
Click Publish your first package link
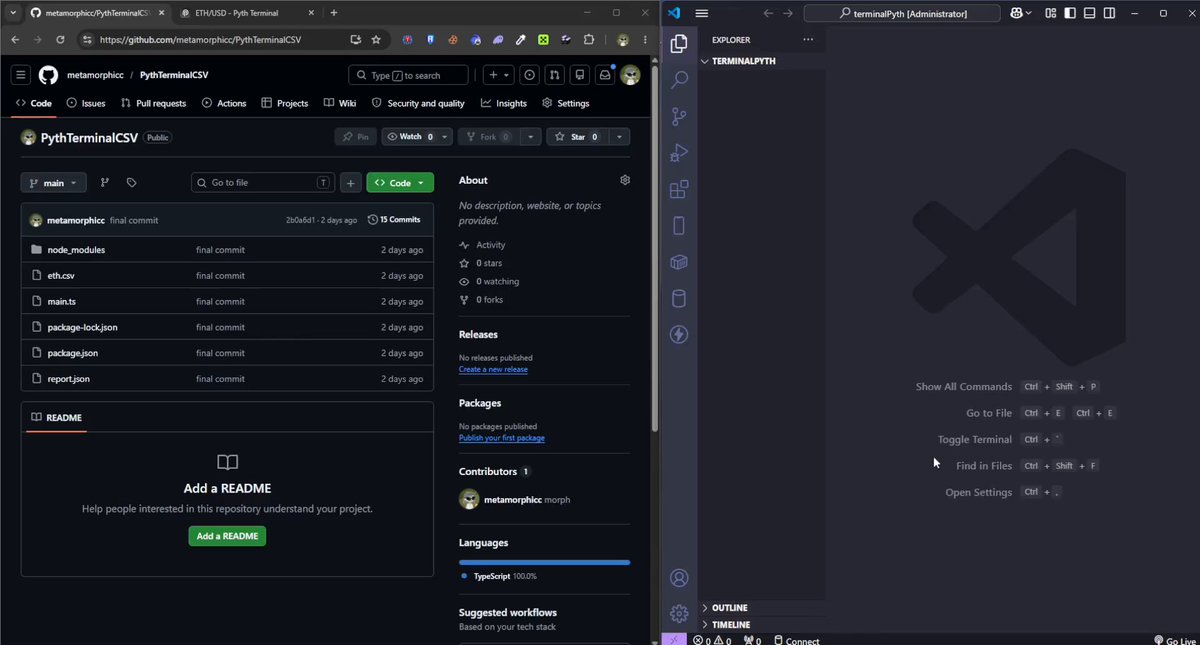click(502, 438)
